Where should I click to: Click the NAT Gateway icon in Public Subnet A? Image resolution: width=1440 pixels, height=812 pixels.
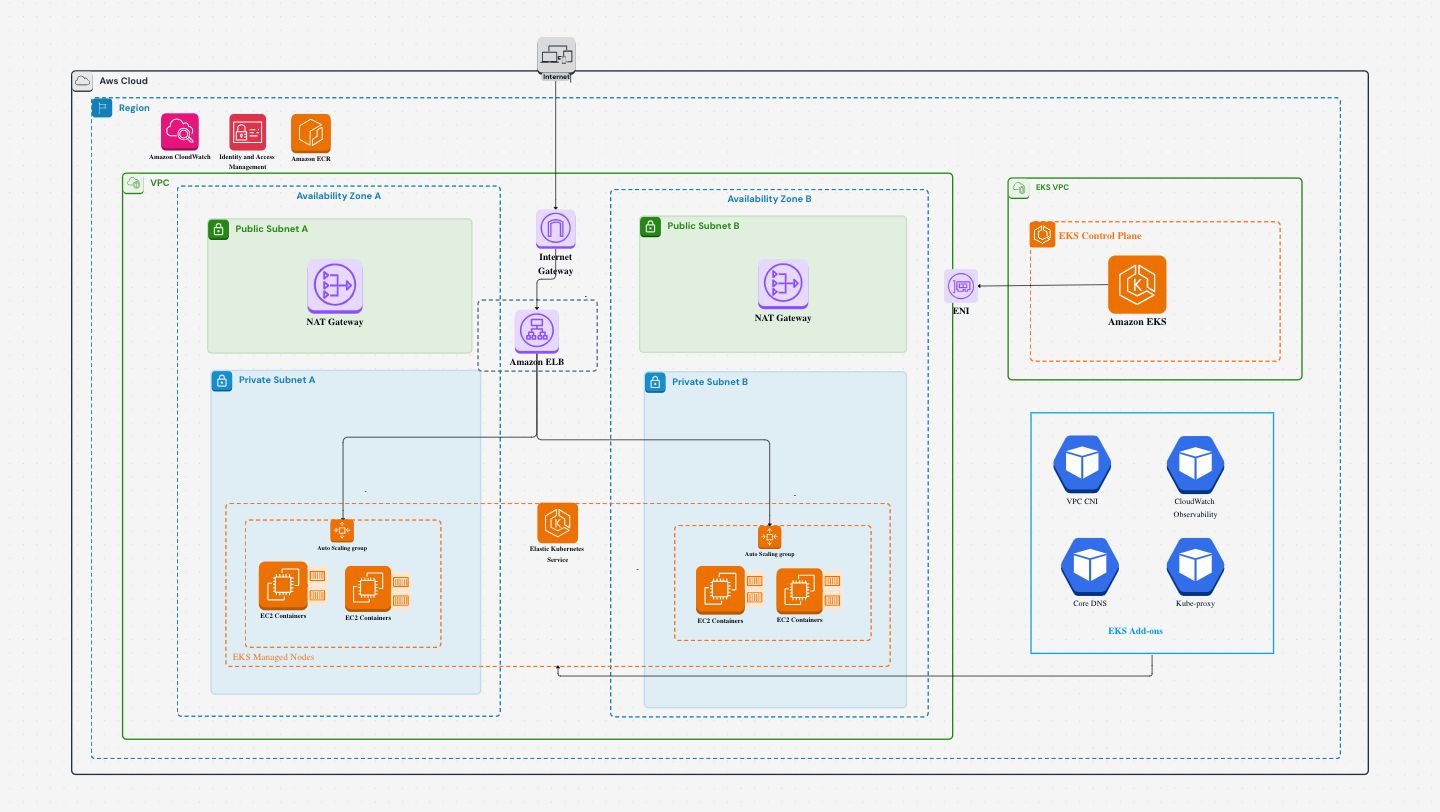point(335,286)
